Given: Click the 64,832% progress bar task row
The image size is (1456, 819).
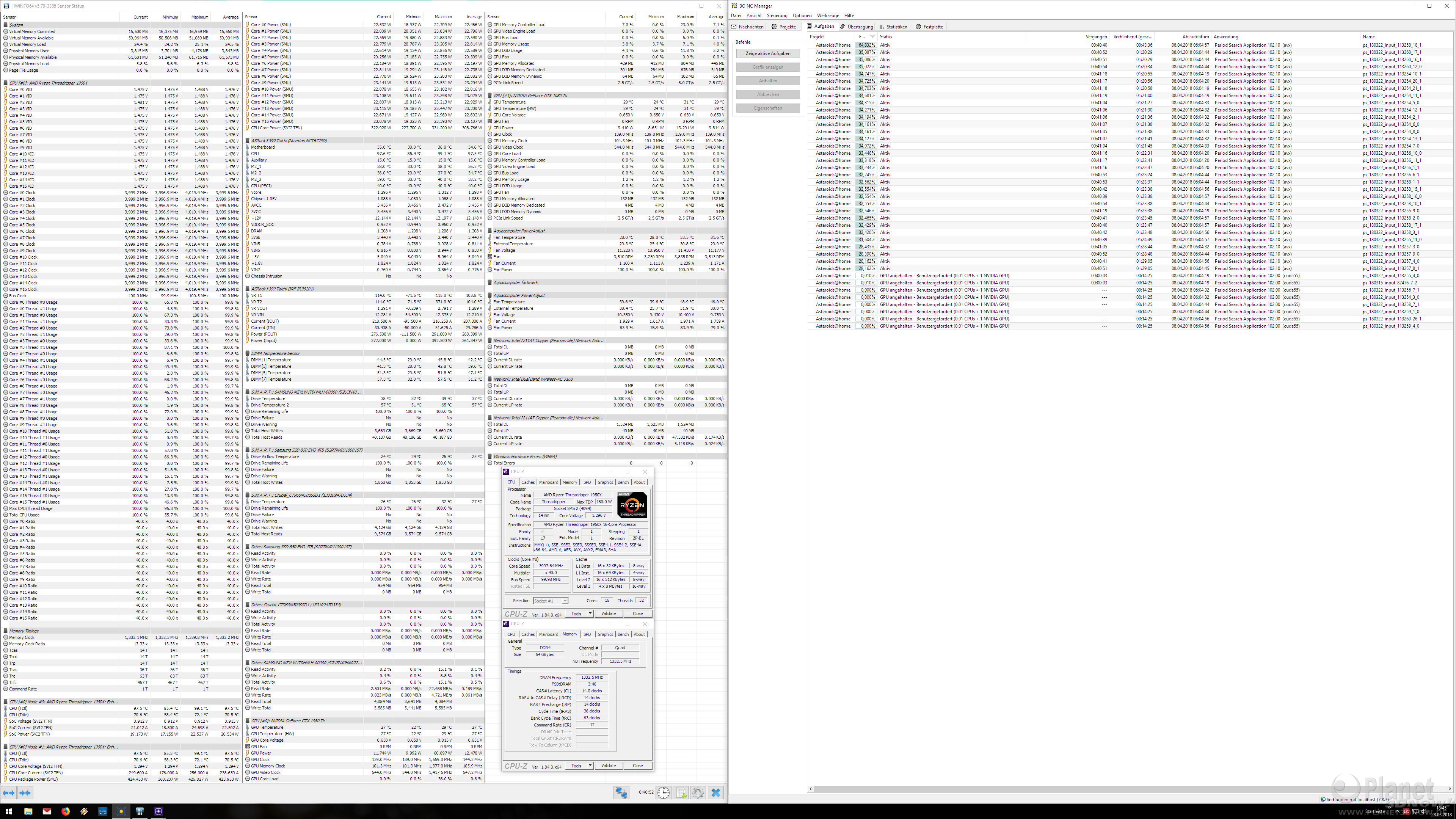Looking at the screenshot, I should coord(1130,45).
